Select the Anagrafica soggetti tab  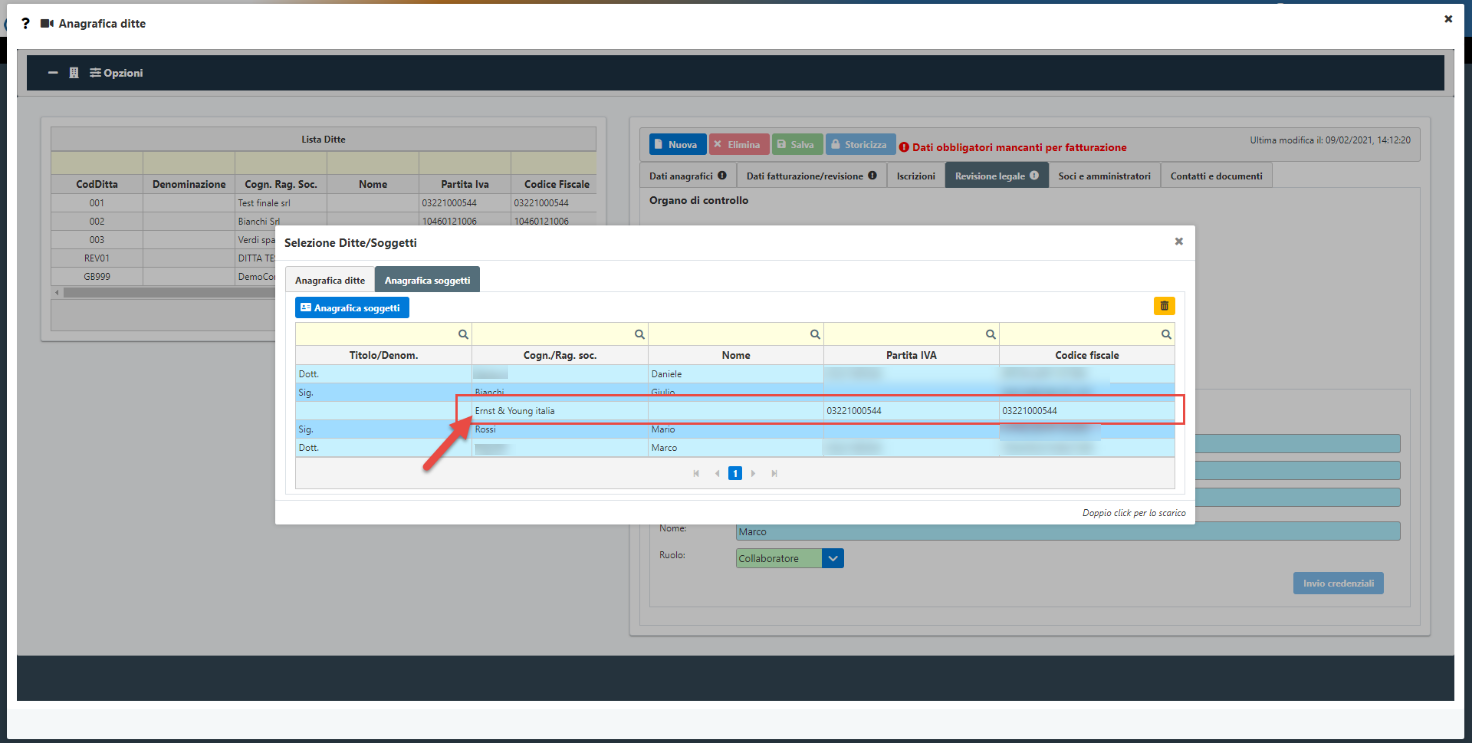click(x=427, y=280)
